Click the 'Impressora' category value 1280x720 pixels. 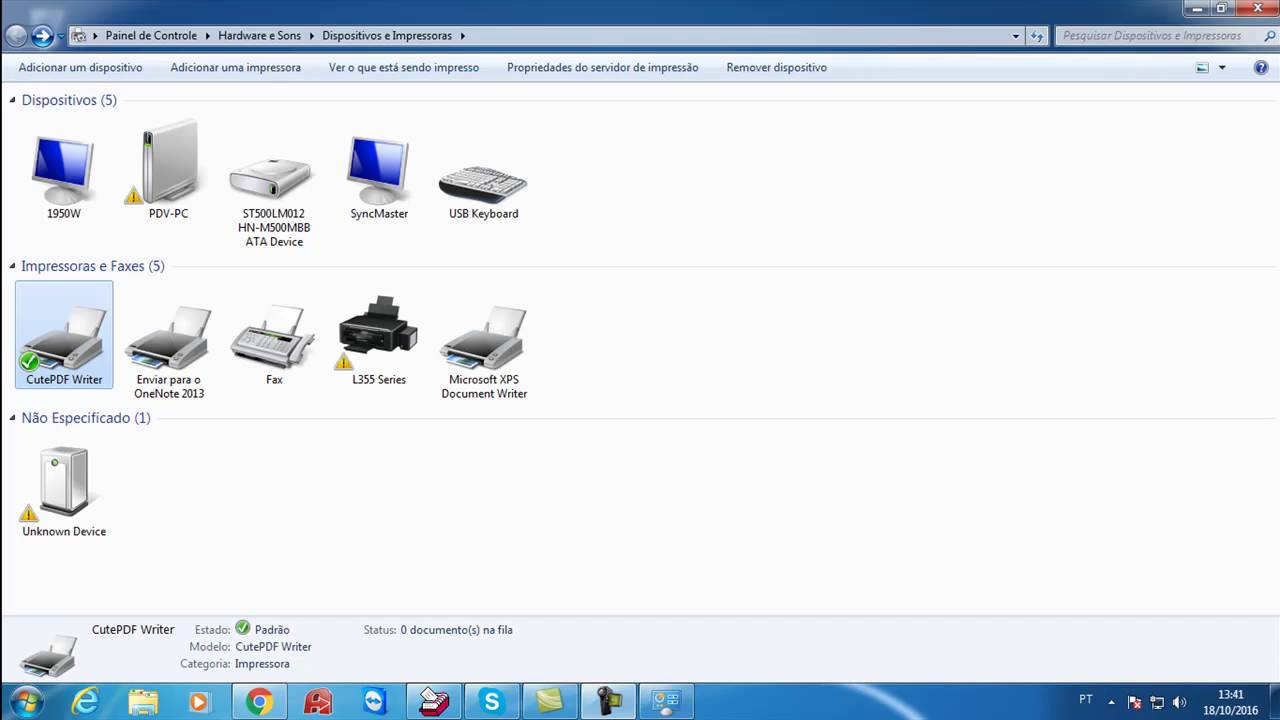tap(262, 664)
